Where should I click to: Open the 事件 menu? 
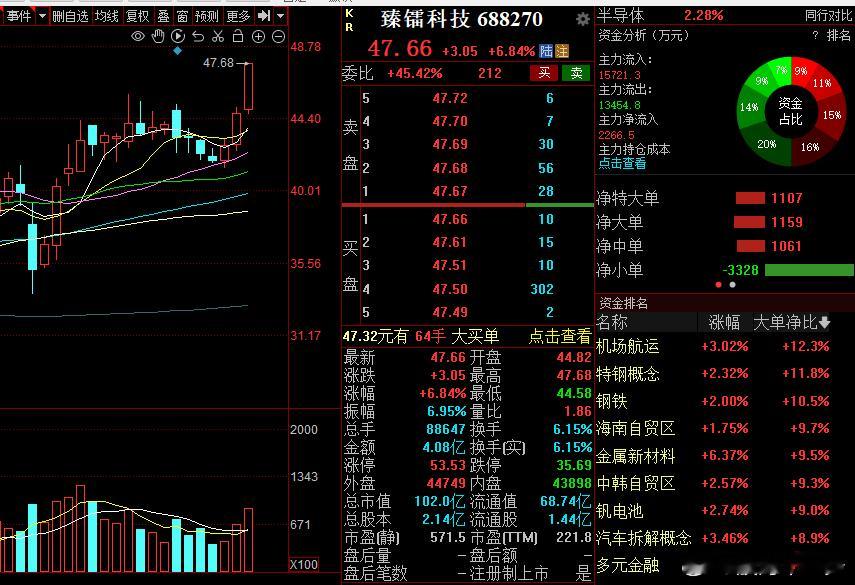pos(19,16)
